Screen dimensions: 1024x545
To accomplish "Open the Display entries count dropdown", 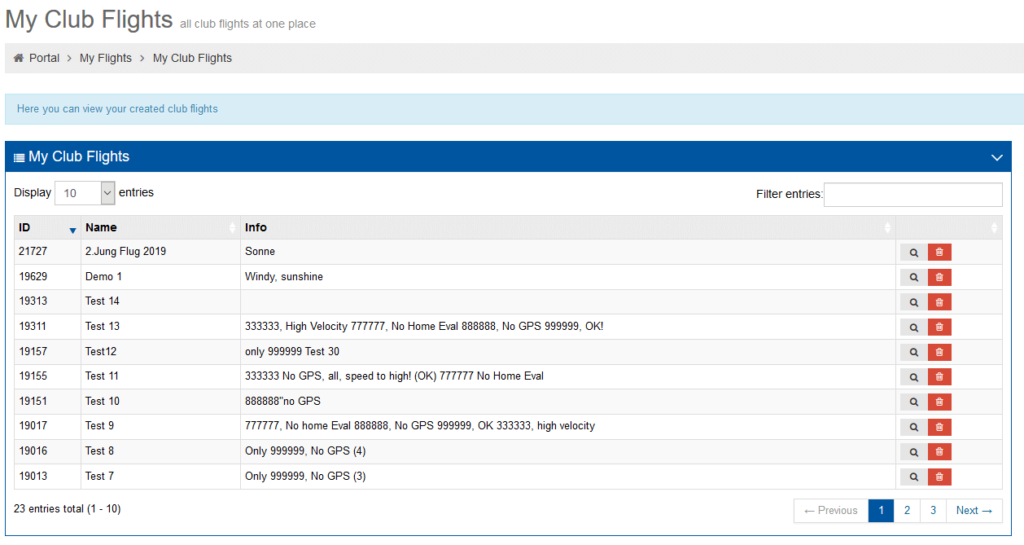I will [85, 193].
